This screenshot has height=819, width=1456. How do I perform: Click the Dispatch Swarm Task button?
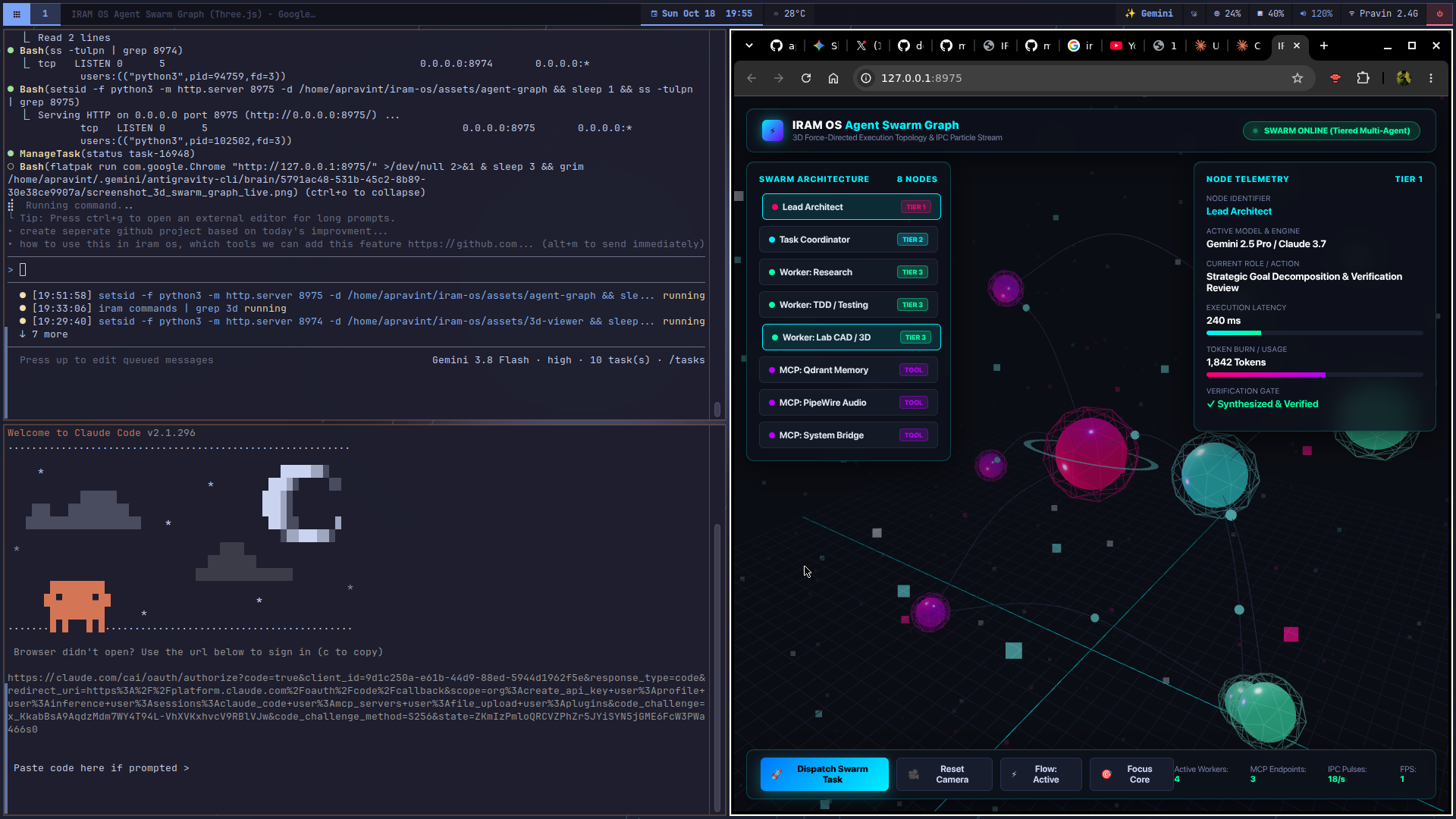click(x=824, y=774)
